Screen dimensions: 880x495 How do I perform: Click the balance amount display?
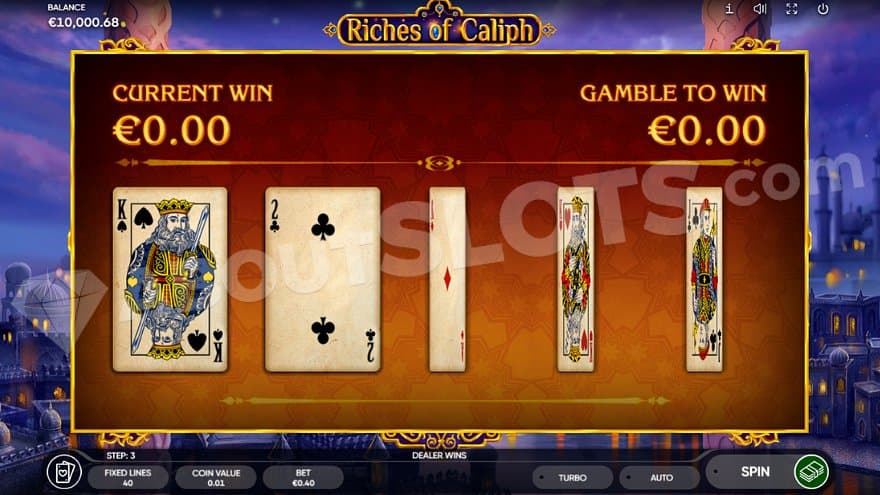[x=84, y=22]
